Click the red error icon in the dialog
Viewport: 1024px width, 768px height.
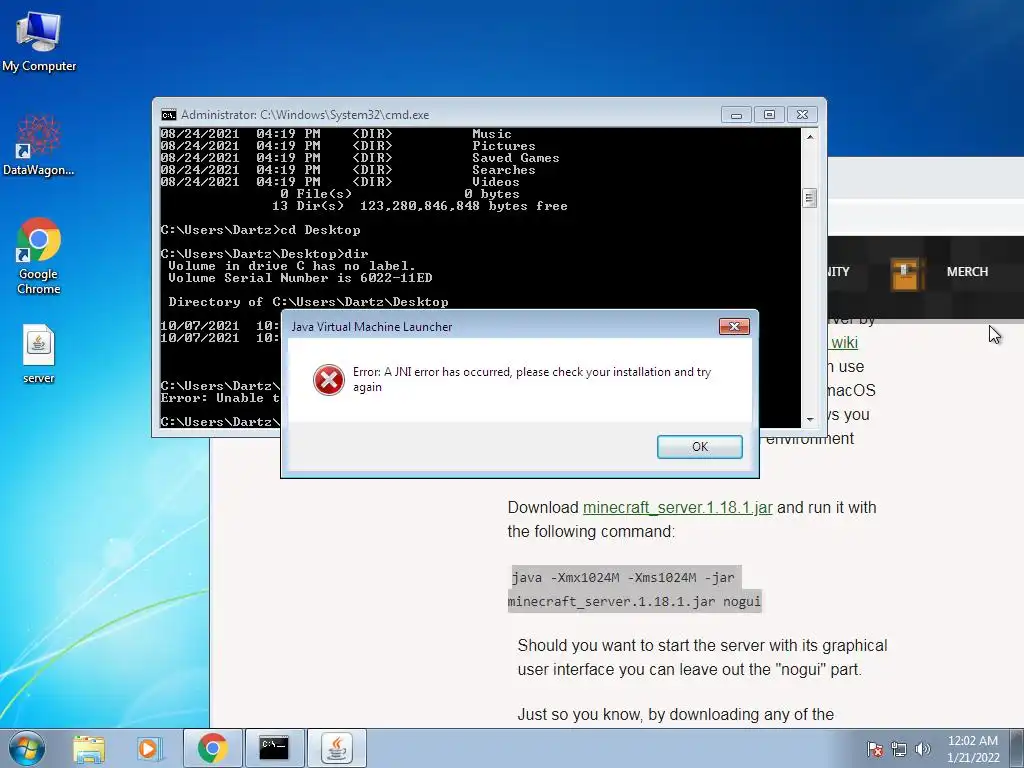tap(329, 380)
